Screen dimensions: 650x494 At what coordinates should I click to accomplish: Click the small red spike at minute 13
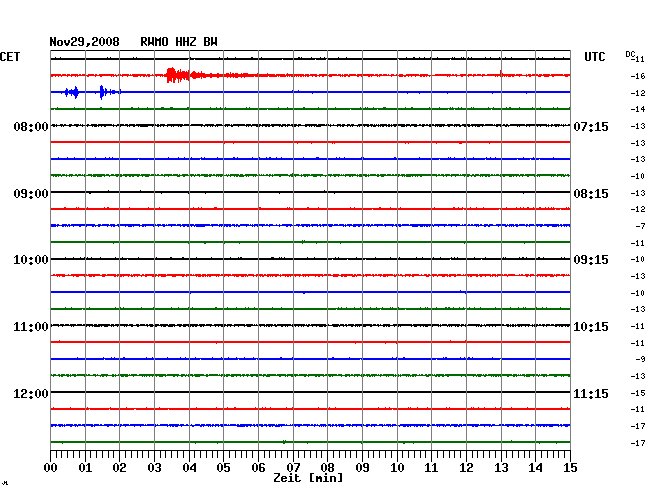pyautogui.click(x=501, y=74)
